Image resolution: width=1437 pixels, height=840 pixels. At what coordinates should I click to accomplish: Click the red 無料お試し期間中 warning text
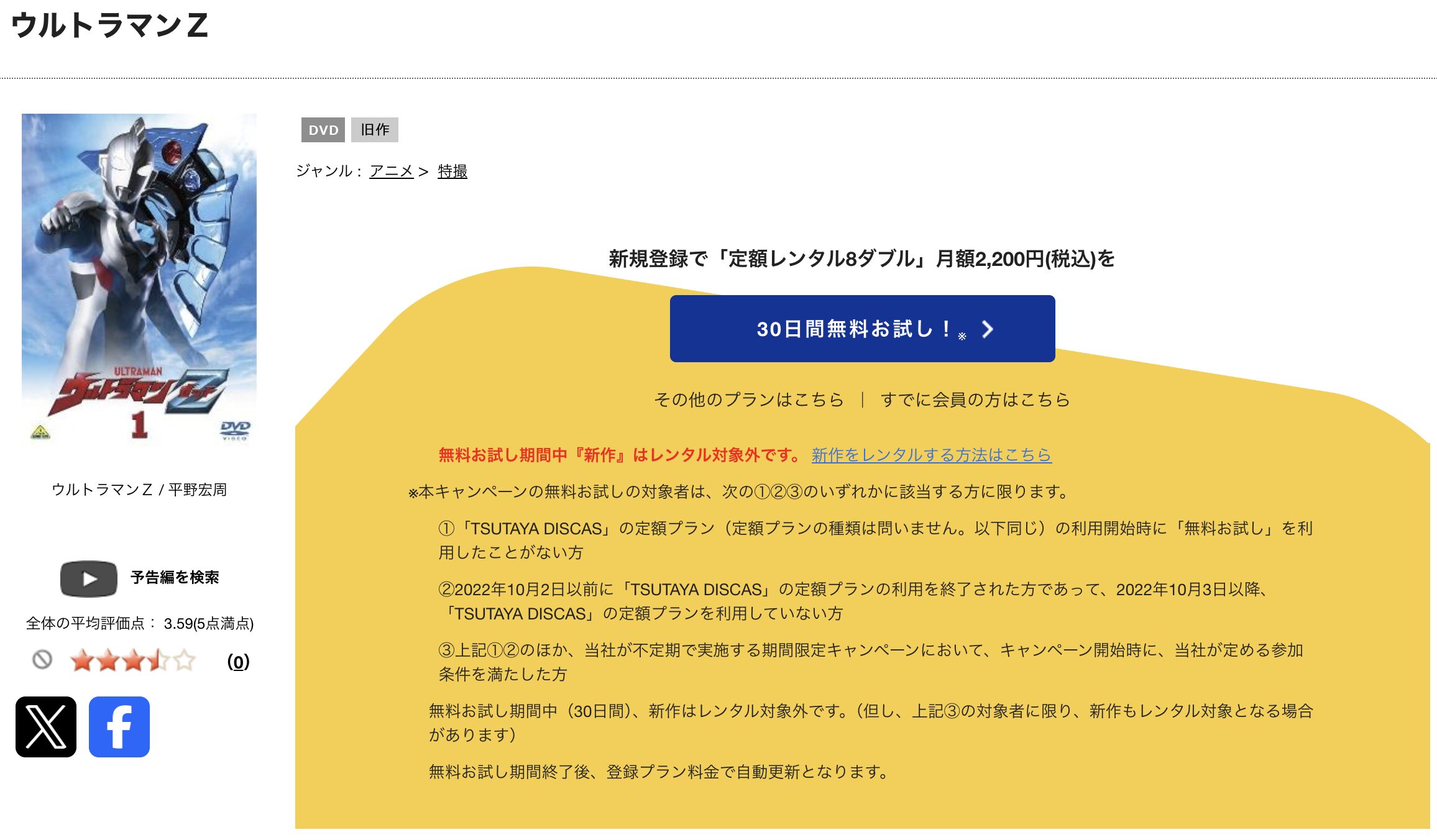[x=621, y=455]
